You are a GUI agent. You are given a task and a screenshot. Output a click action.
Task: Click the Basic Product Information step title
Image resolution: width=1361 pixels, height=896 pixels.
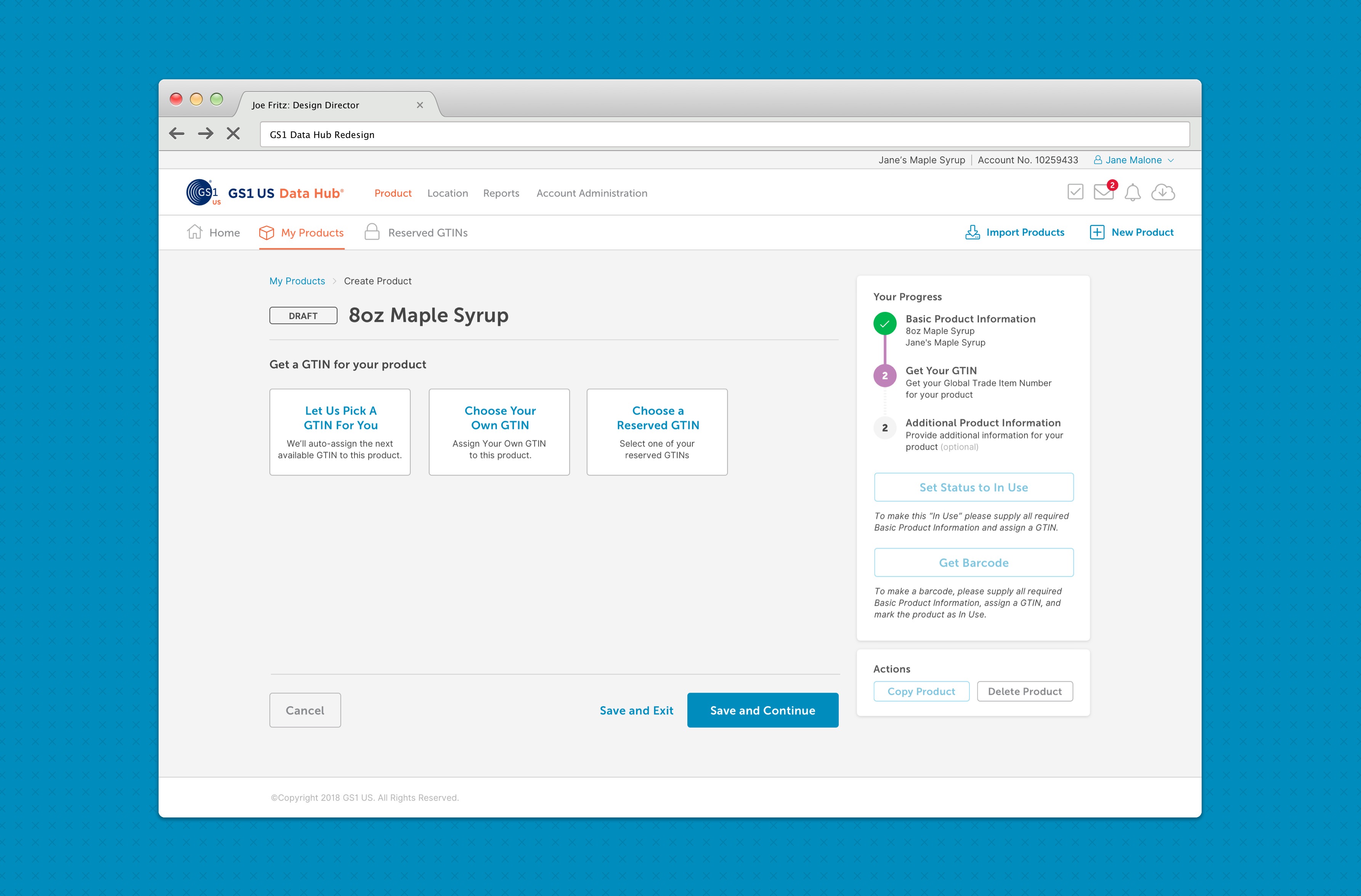[971, 318]
